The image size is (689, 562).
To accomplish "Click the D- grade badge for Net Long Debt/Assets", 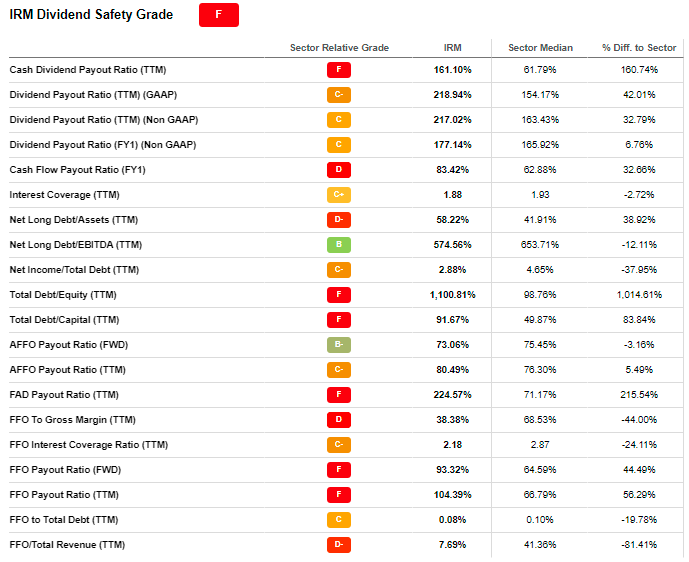I will click(338, 220).
